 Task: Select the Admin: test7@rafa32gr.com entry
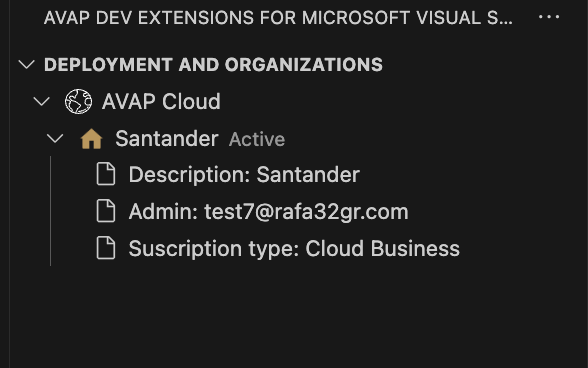pyautogui.click(x=268, y=212)
